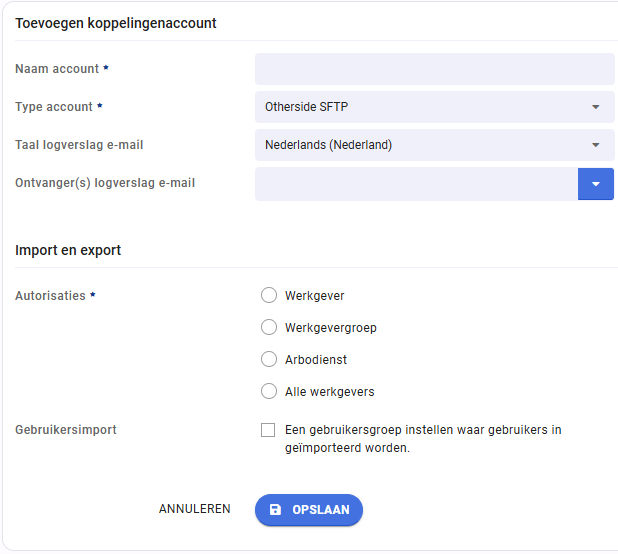Focus the Naam account input field
The height and width of the screenshot is (554, 618).
(x=435, y=69)
